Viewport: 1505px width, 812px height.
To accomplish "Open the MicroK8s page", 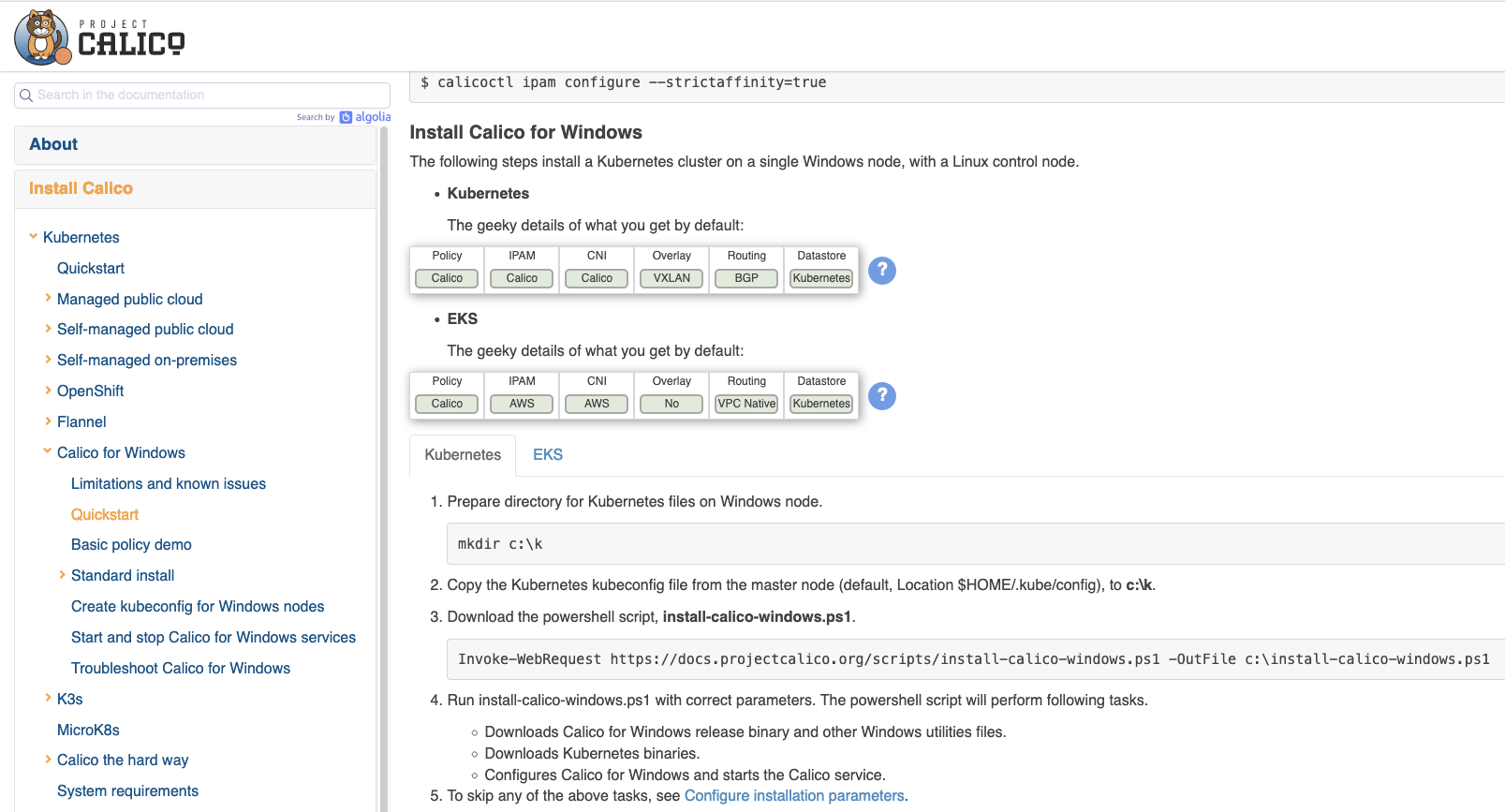I will tap(88, 730).
